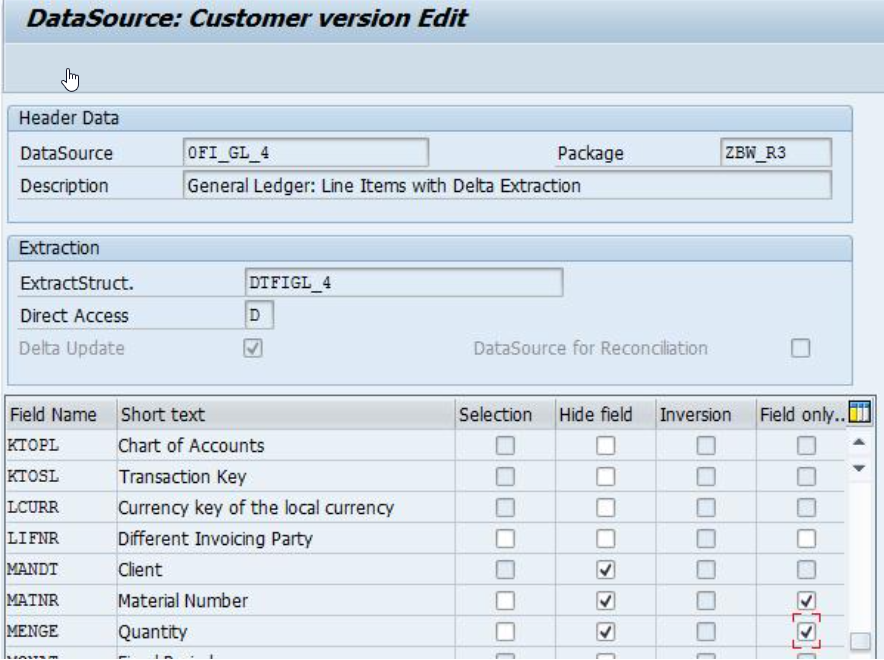Screen dimensions: 884x660
Task: Click the ExtractStruct. field DTFIGL_4
Action: pos(404,282)
